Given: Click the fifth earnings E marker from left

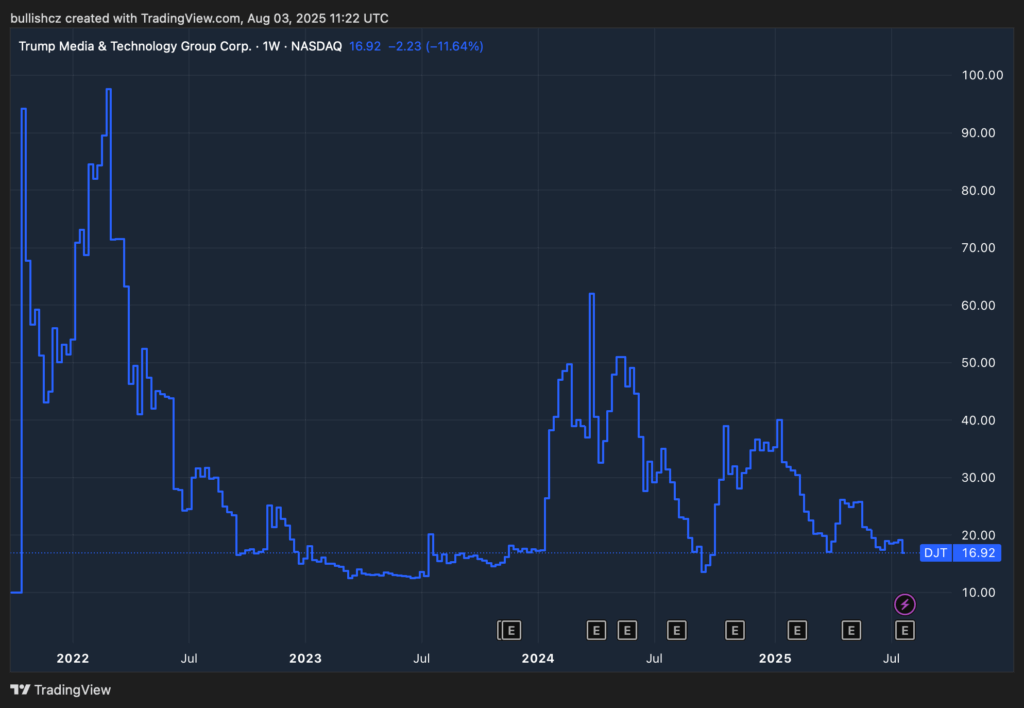Looking at the screenshot, I should (735, 630).
